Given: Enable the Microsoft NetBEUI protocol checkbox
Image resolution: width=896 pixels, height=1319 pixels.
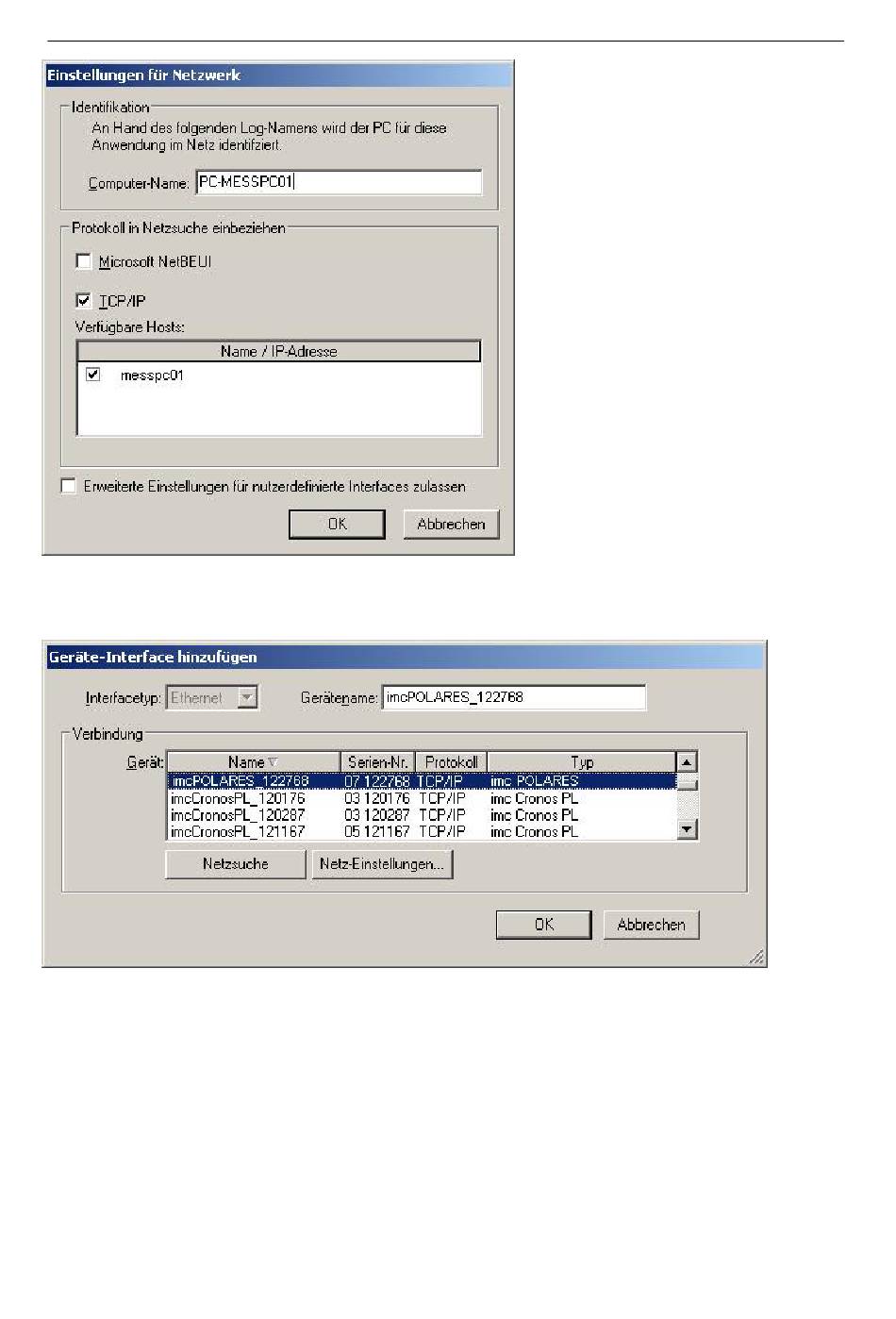Looking at the screenshot, I should click(84, 261).
